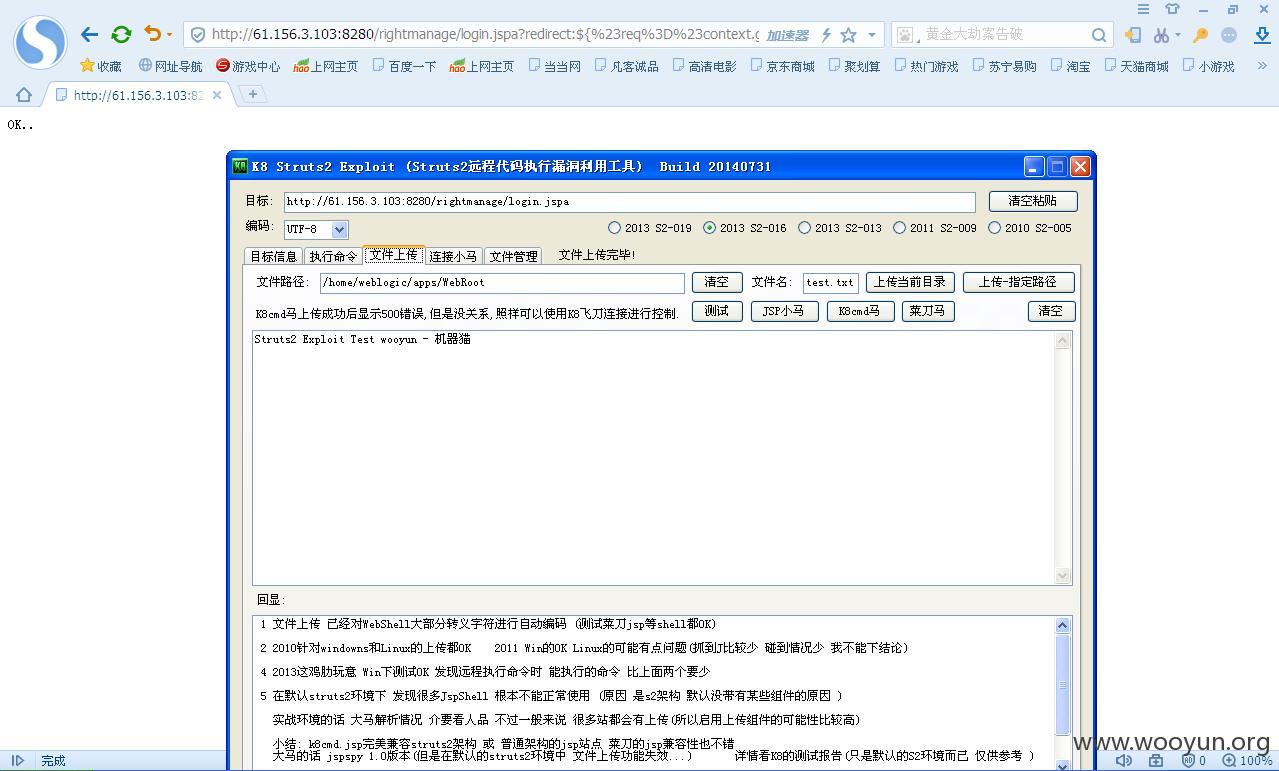Open the address bar history dropdown arrow

[x=872, y=35]
